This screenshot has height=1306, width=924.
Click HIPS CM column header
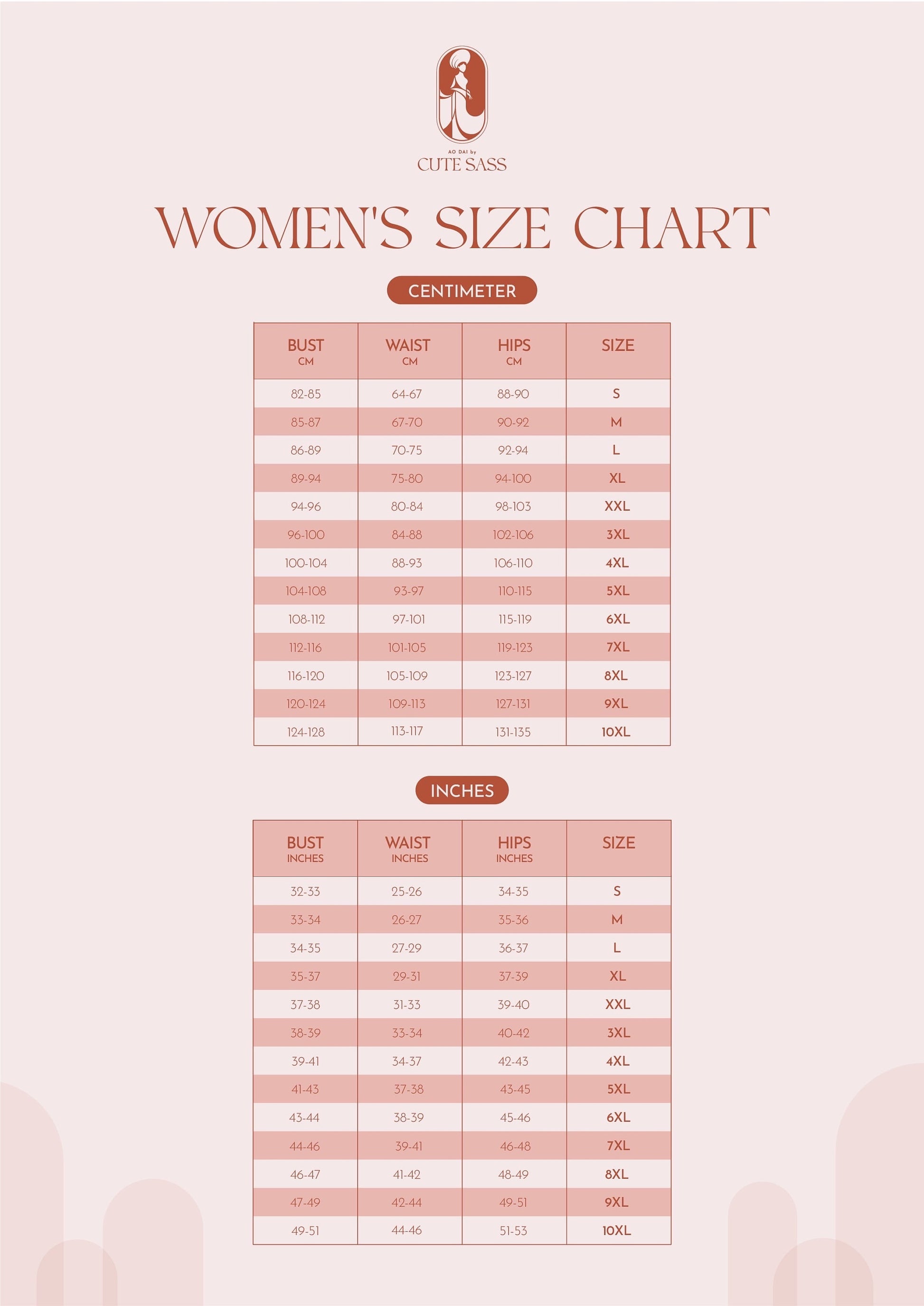(x=514, y=351)
